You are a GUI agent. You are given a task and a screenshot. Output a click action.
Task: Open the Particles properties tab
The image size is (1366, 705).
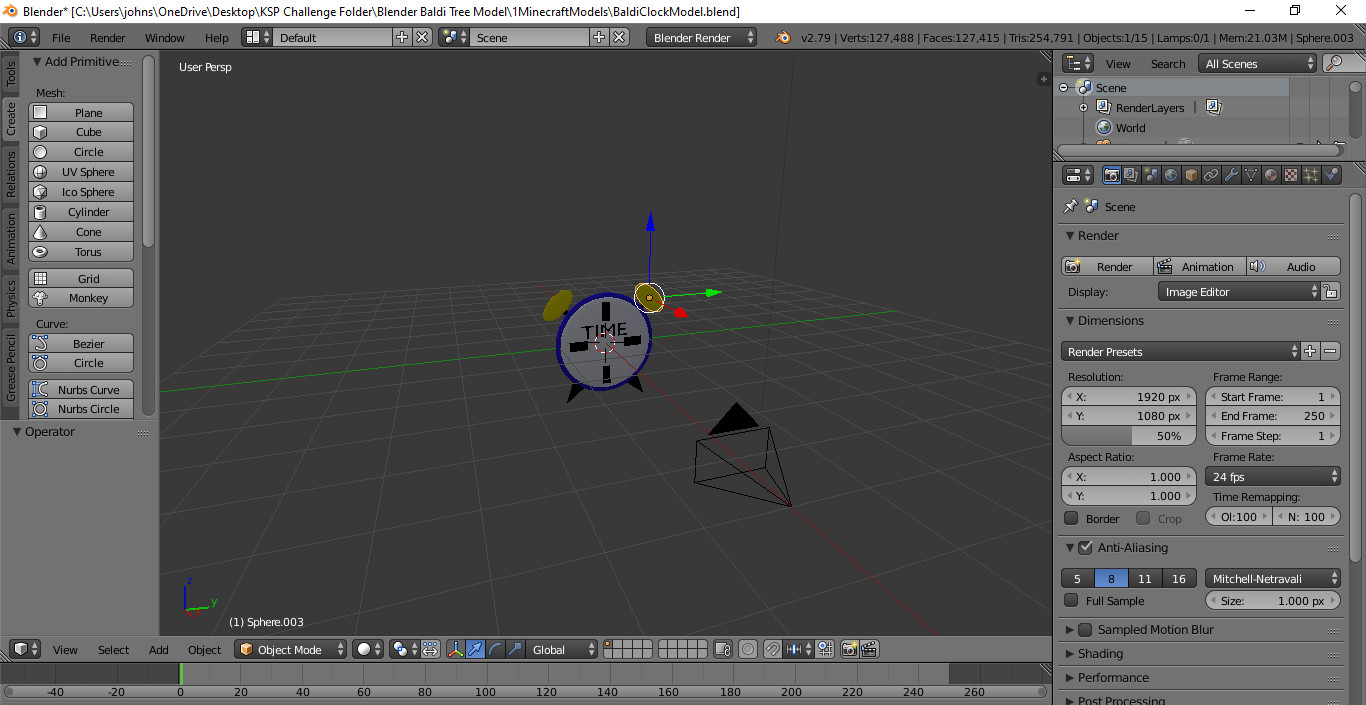1310,174
